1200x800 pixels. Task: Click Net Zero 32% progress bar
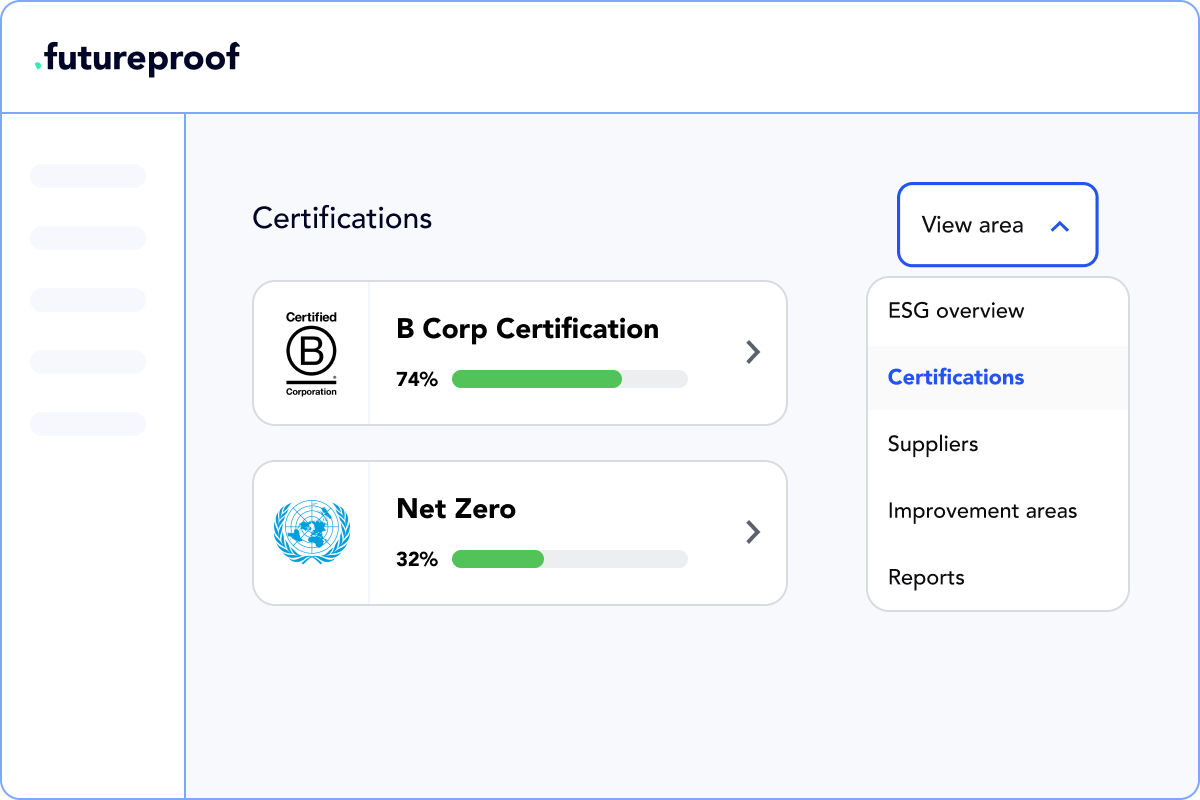pyautogui.click(x=569, y=559)
